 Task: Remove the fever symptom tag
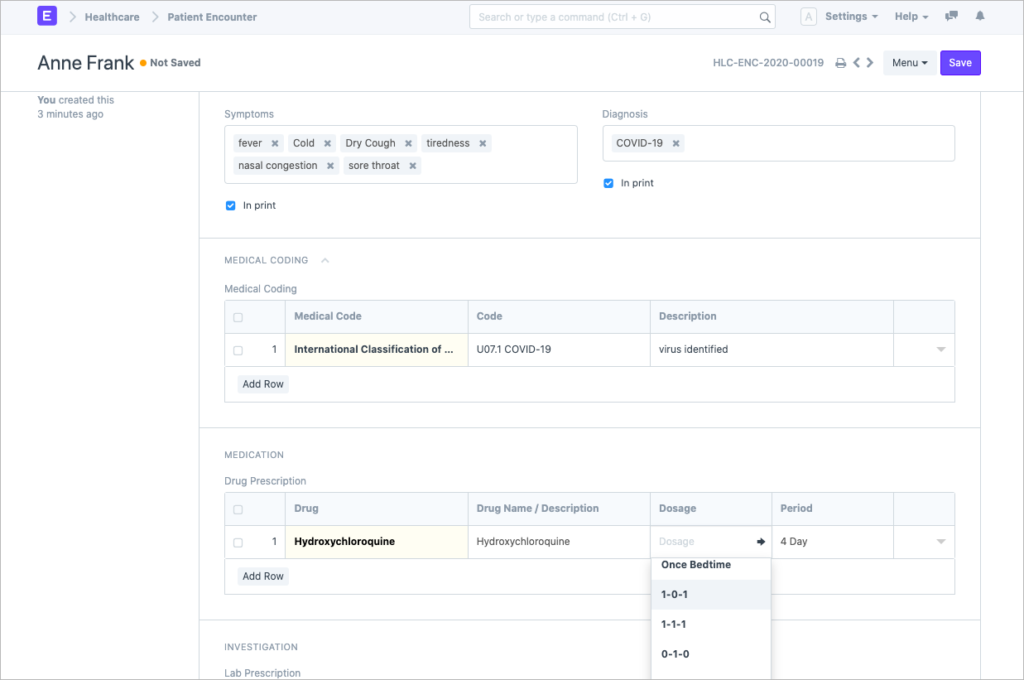[x=275, y=143]
